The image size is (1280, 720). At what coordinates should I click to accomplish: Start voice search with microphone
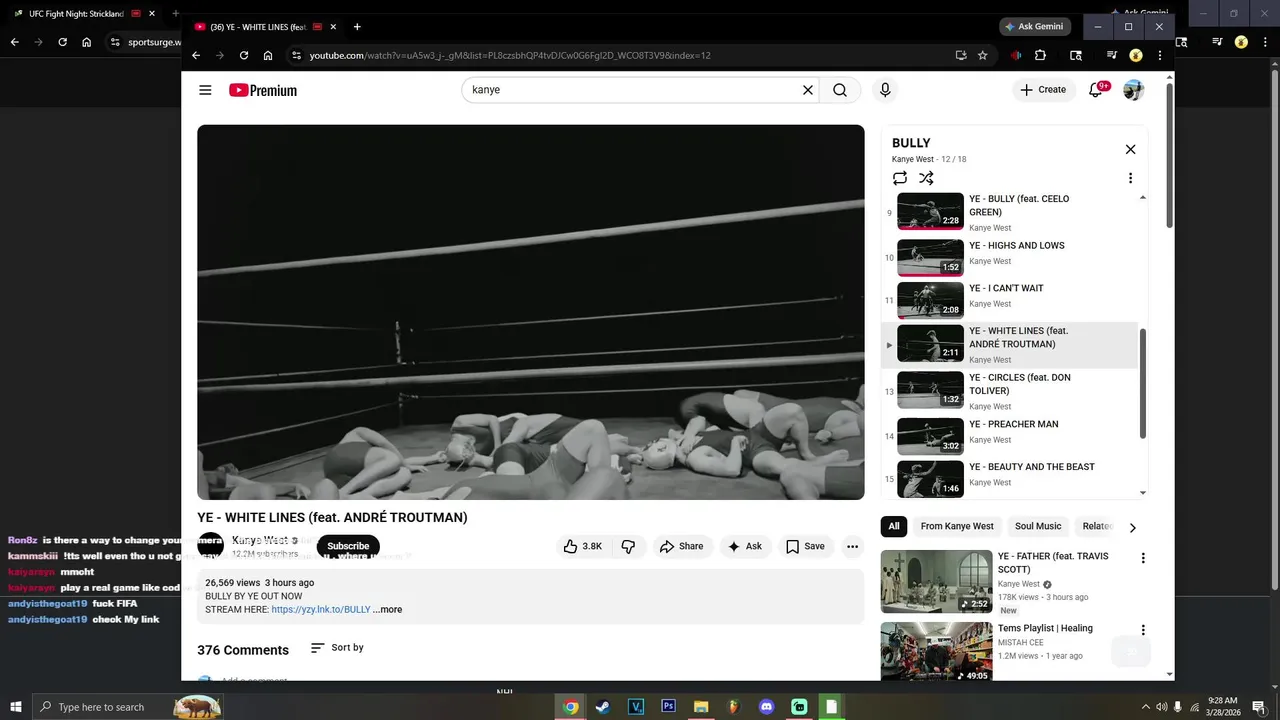coord(885,90)
